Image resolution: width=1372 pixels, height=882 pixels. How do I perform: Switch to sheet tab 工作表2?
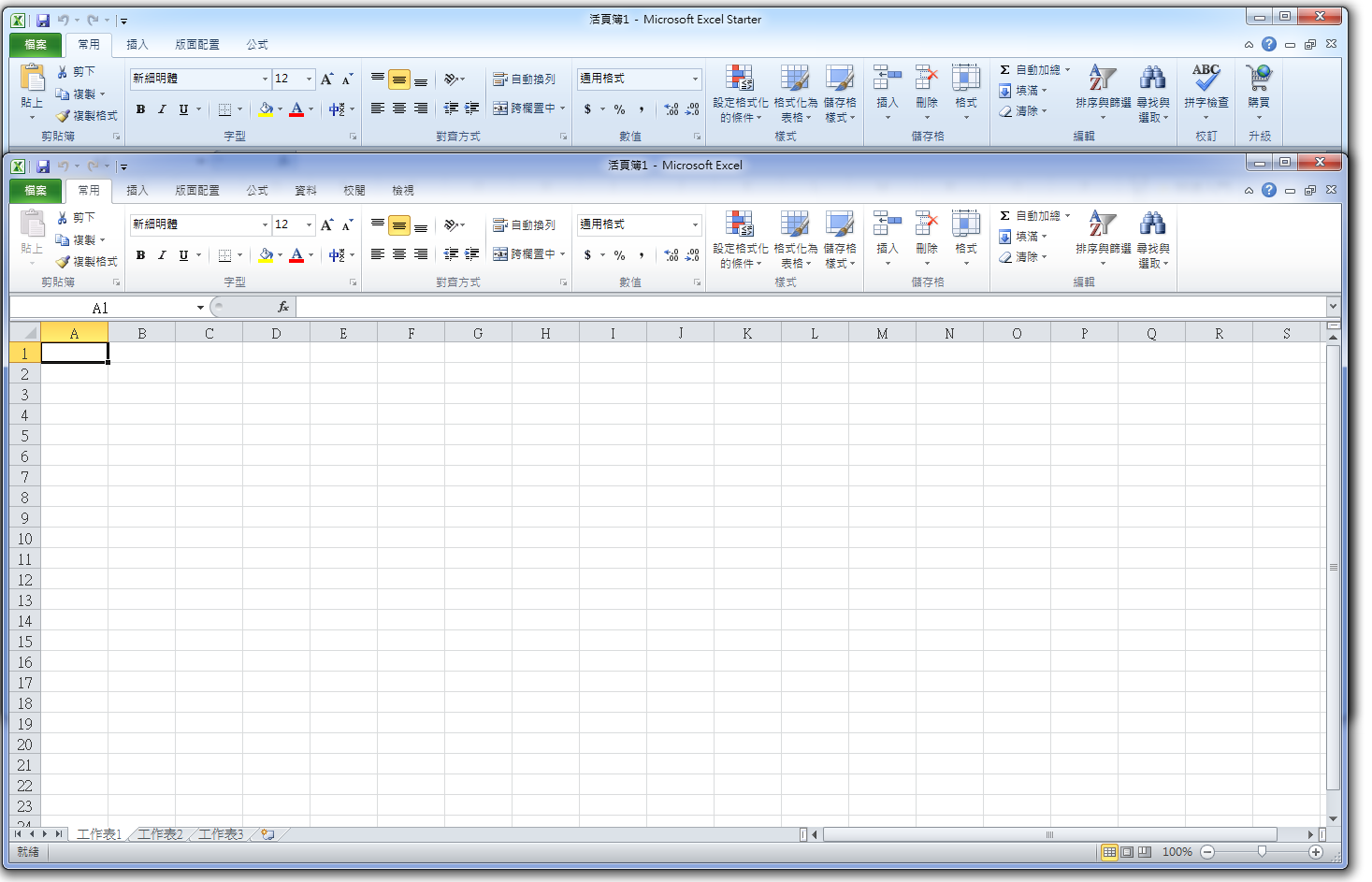coord(160,834)
